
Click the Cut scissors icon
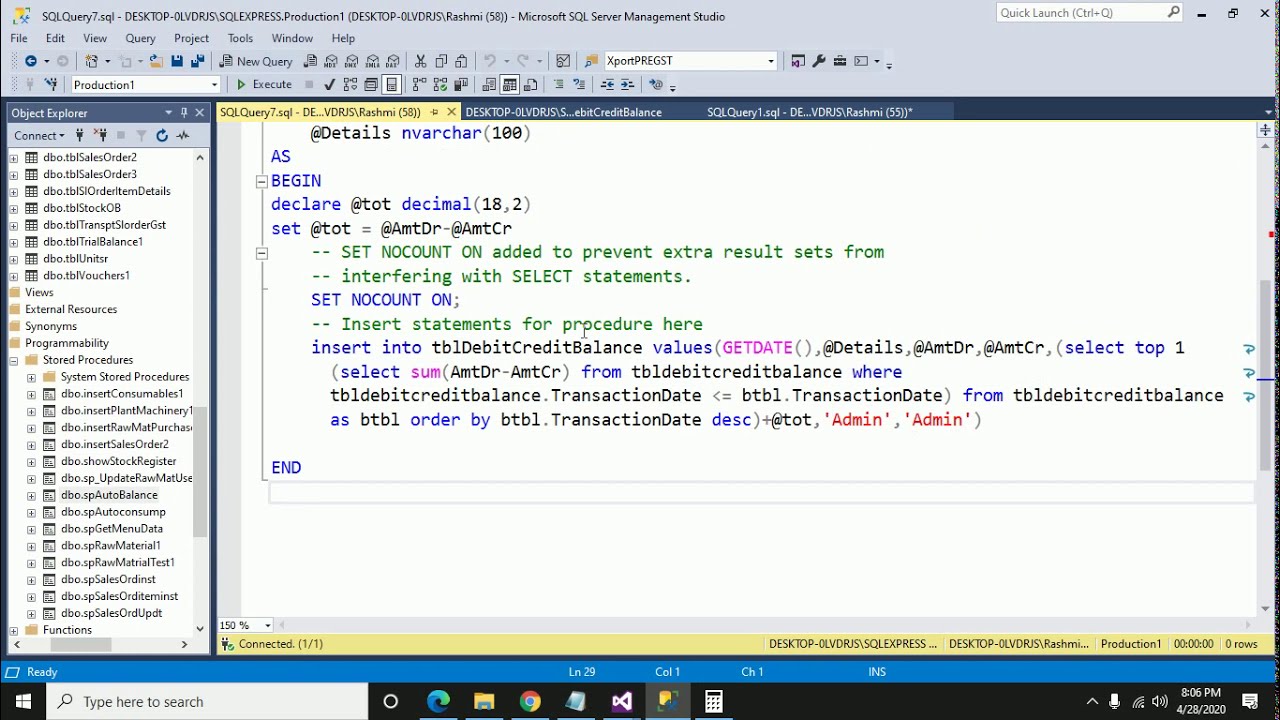click(420, 61)
